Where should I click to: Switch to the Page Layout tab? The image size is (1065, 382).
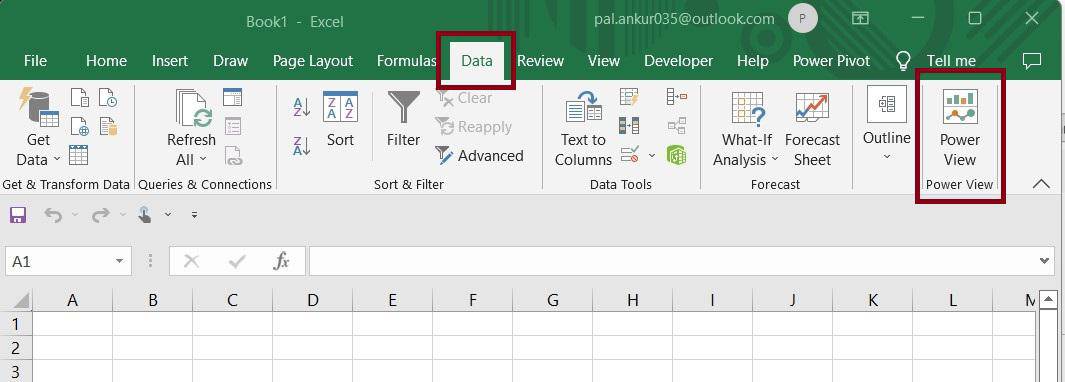pyautogui.click(x=312, y=60)
